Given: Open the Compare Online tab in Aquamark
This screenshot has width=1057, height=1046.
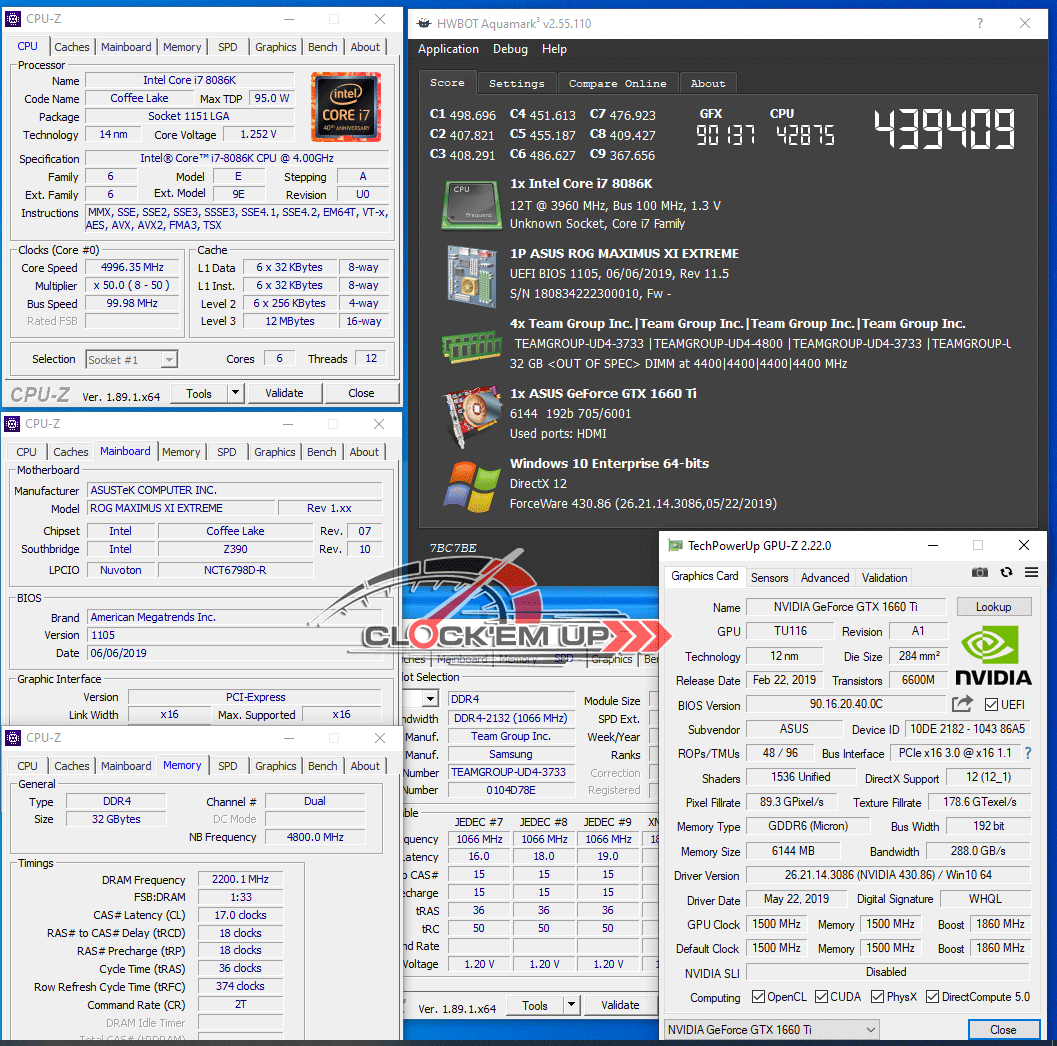Looking at the screenshot, I should click(x=617, y=83).
